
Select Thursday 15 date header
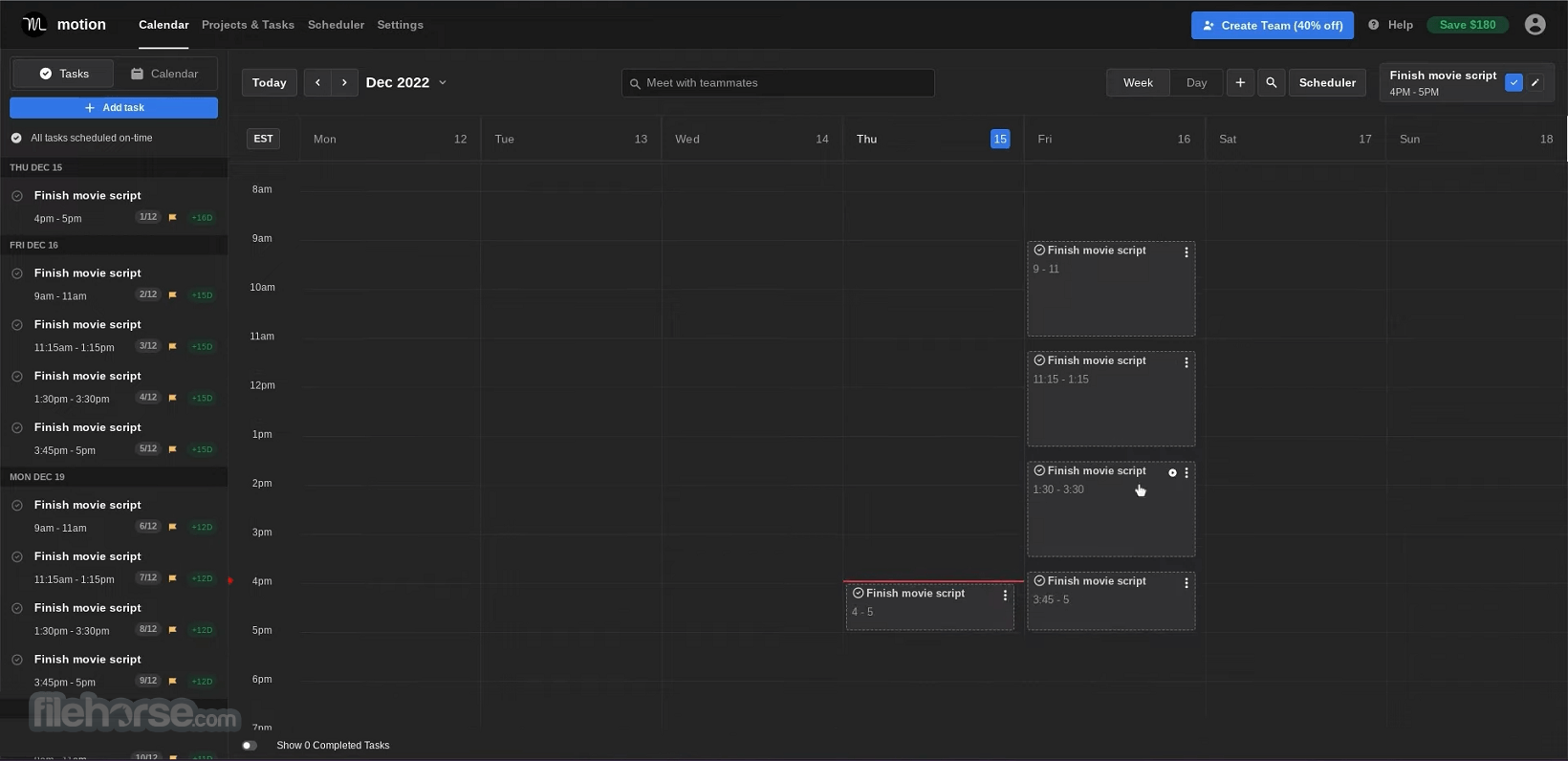933,139
